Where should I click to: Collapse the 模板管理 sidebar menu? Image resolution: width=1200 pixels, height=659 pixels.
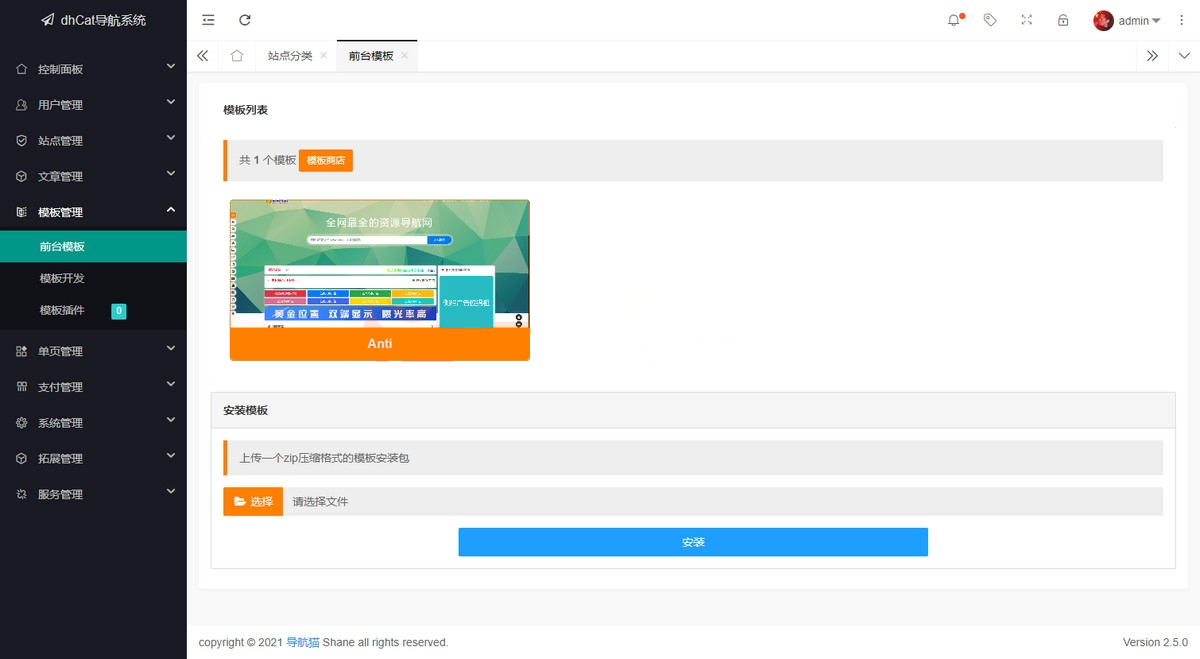[x=93, y=212]
